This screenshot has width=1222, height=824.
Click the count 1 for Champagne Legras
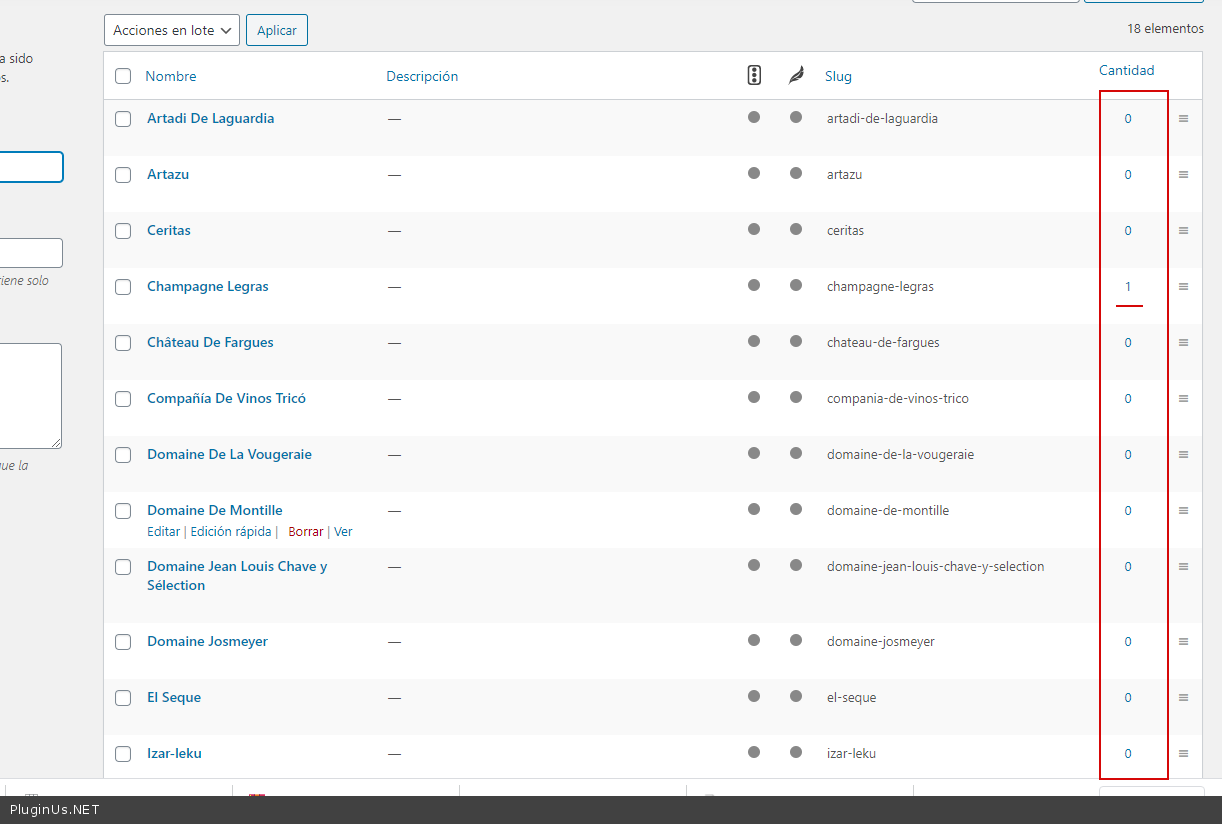(x=1128, y=287)
